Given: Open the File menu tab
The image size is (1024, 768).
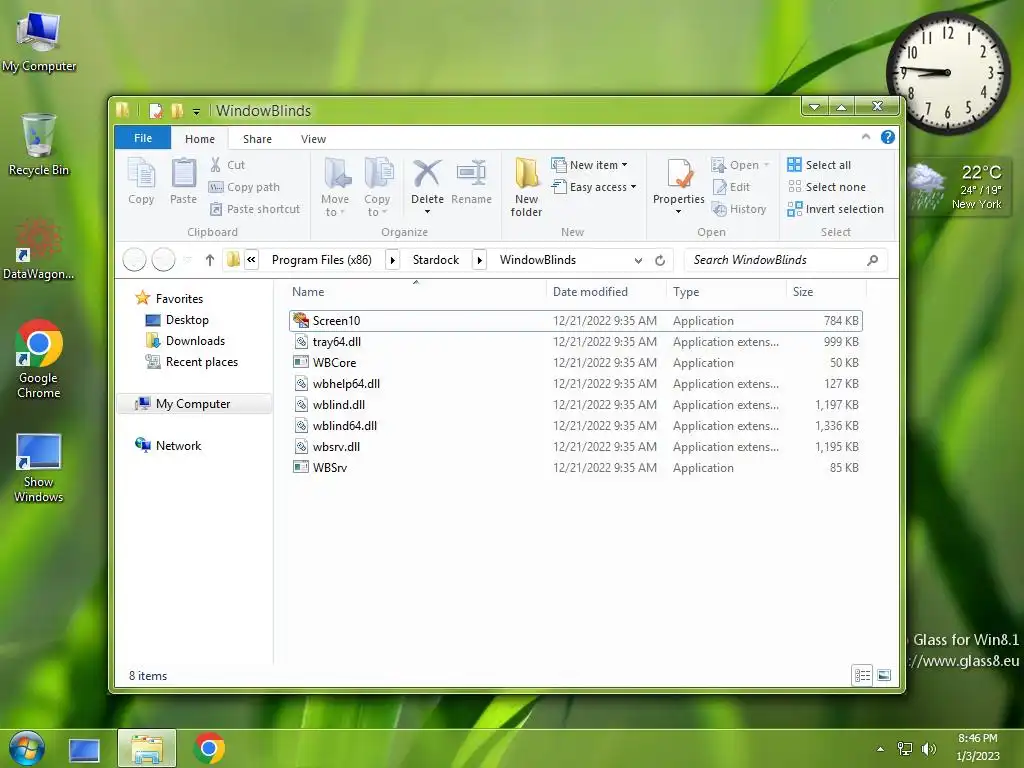Looking at the screenshot, I should click(x=142, y=138).
